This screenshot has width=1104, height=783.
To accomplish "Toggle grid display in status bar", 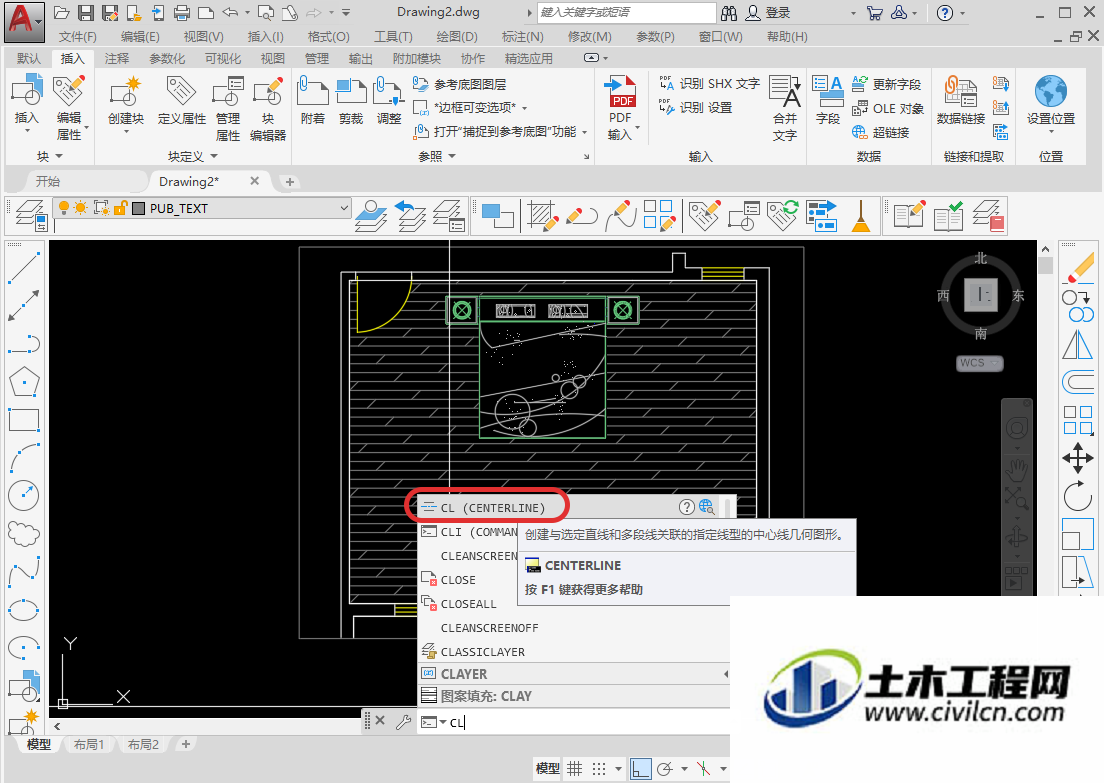I will (575, 768).
